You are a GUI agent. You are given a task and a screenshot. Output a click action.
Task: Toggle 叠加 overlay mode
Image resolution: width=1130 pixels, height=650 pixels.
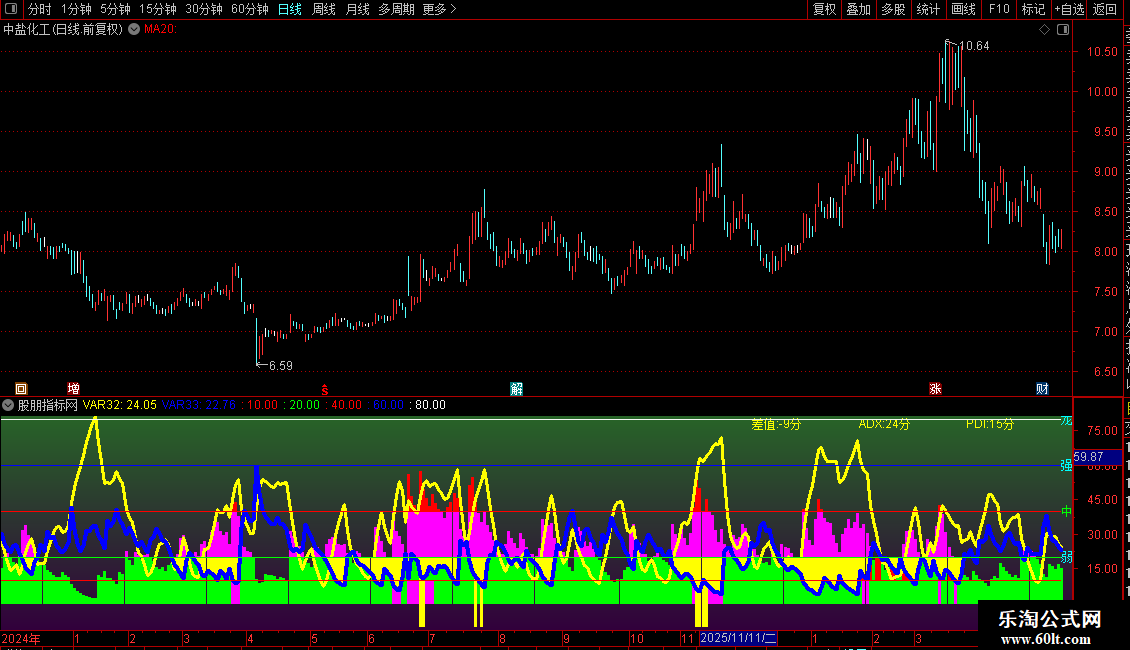(858, 9)
